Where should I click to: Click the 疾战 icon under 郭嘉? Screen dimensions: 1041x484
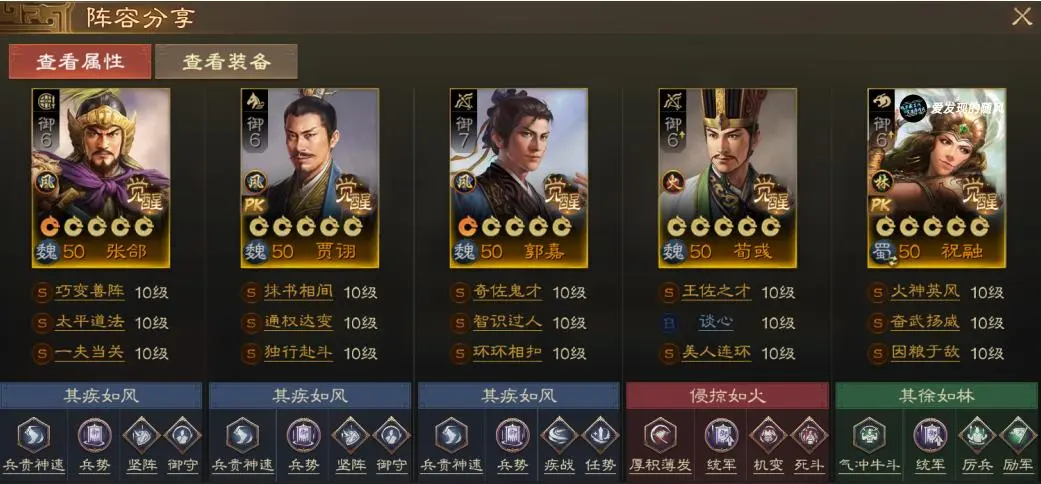point(558,436)
